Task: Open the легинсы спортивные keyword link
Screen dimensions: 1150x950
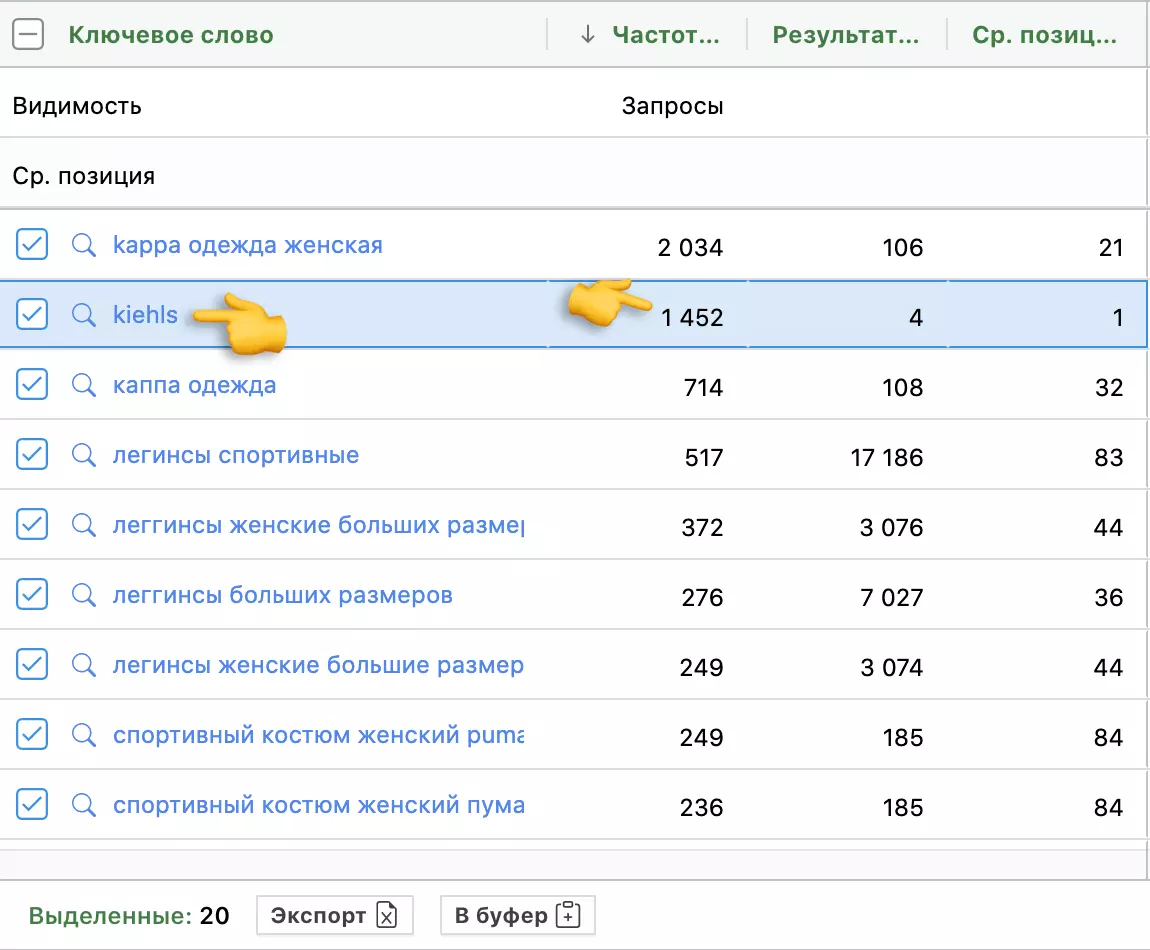Action: point(235,455)
